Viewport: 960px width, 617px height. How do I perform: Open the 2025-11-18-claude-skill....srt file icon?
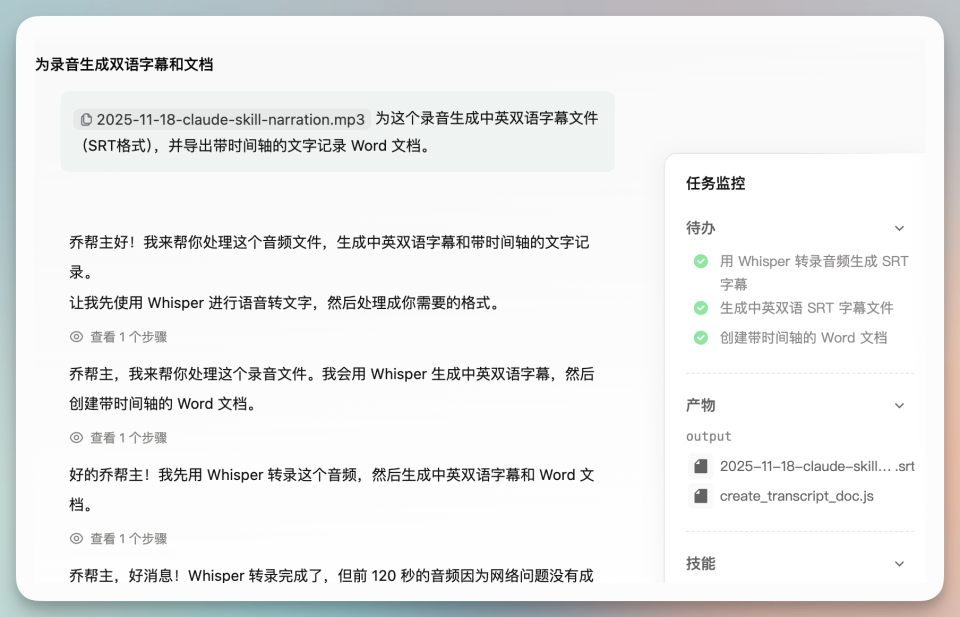pos(701,465)
